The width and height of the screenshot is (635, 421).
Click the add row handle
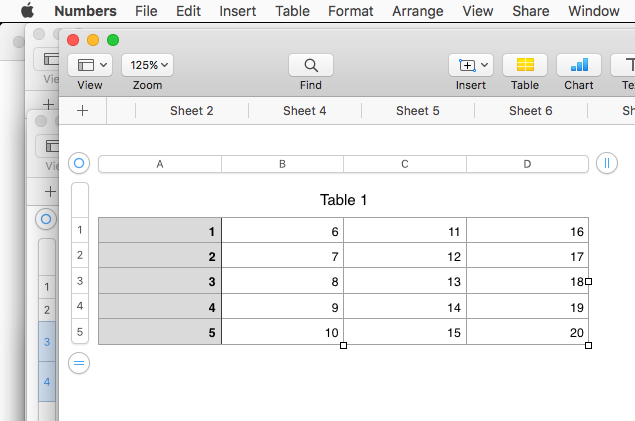point(80,363)
